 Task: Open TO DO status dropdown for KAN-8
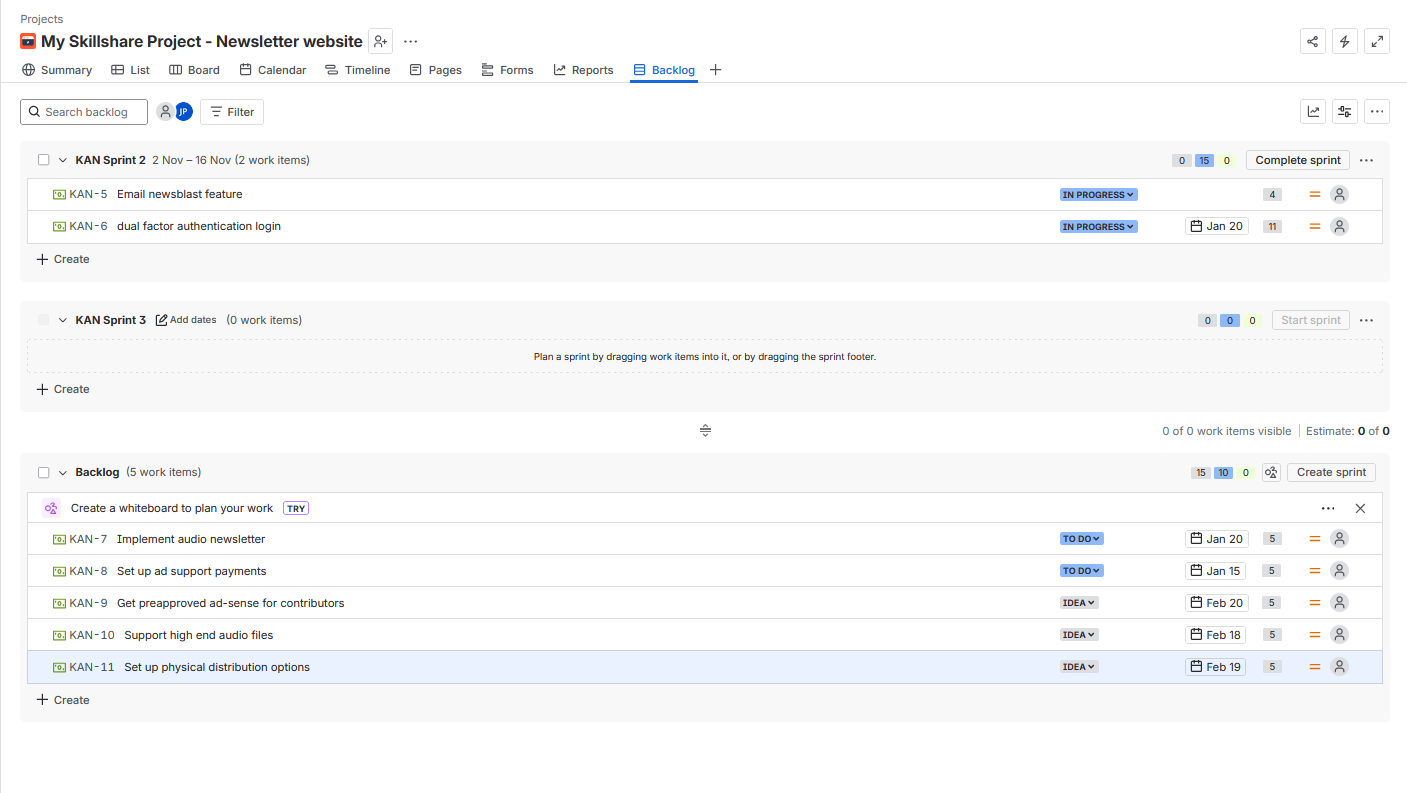tap(1081, 571)
